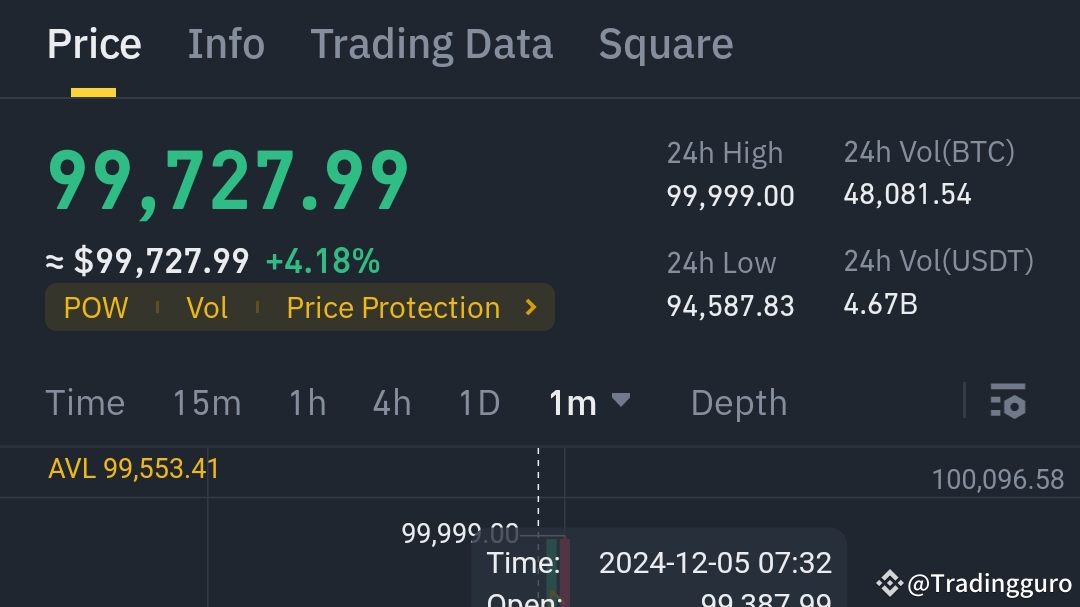Open the Price Protection label
This screenshot has height=607, width=1080.
(393, 308)
